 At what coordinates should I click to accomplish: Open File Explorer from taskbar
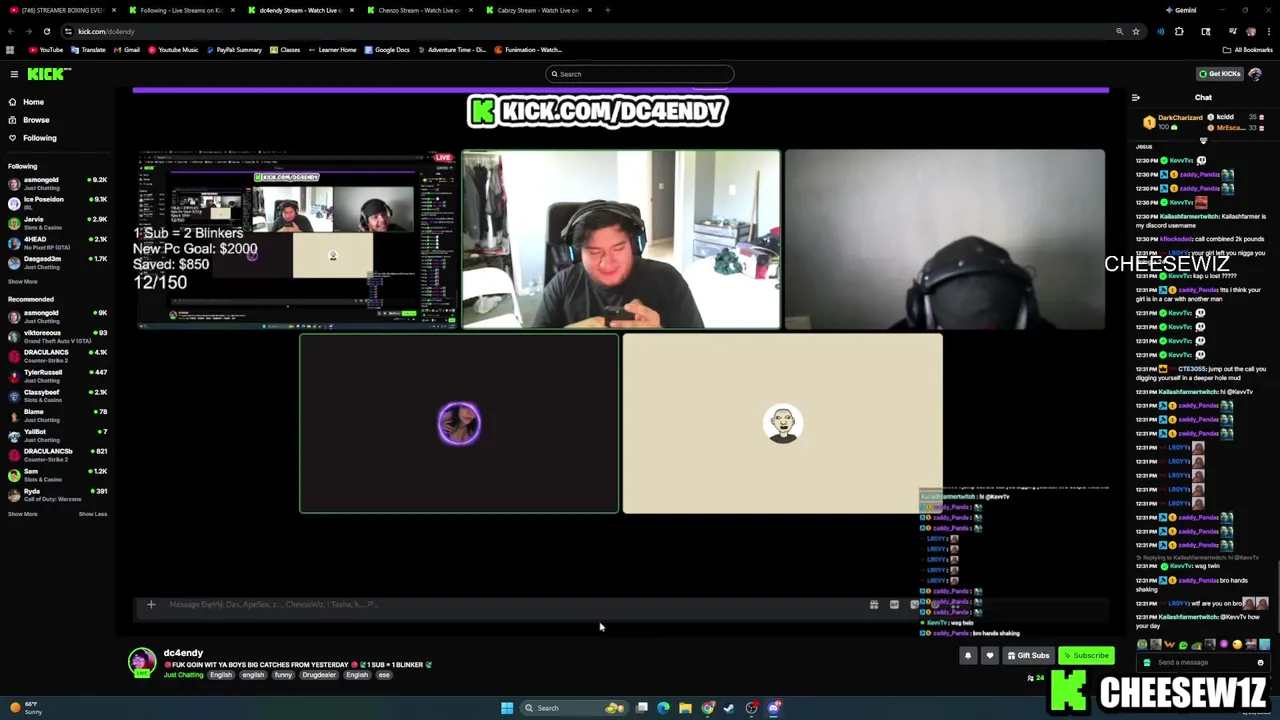click(685, 708)
